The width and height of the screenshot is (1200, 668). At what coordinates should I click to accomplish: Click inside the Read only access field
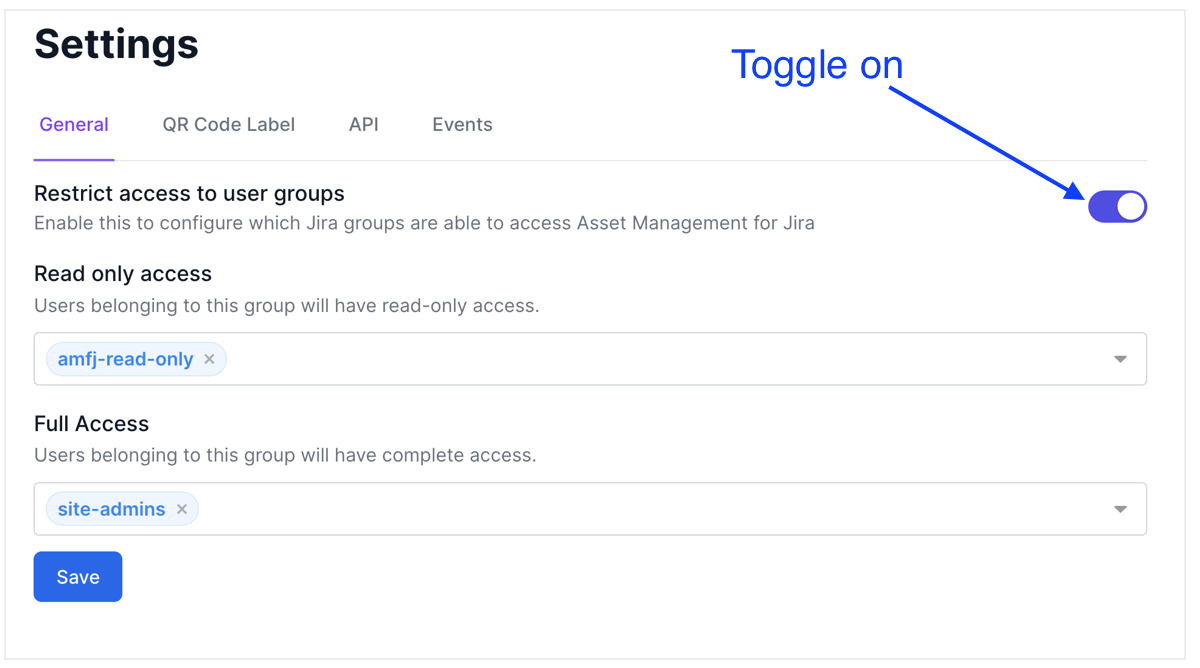[590, 359]
